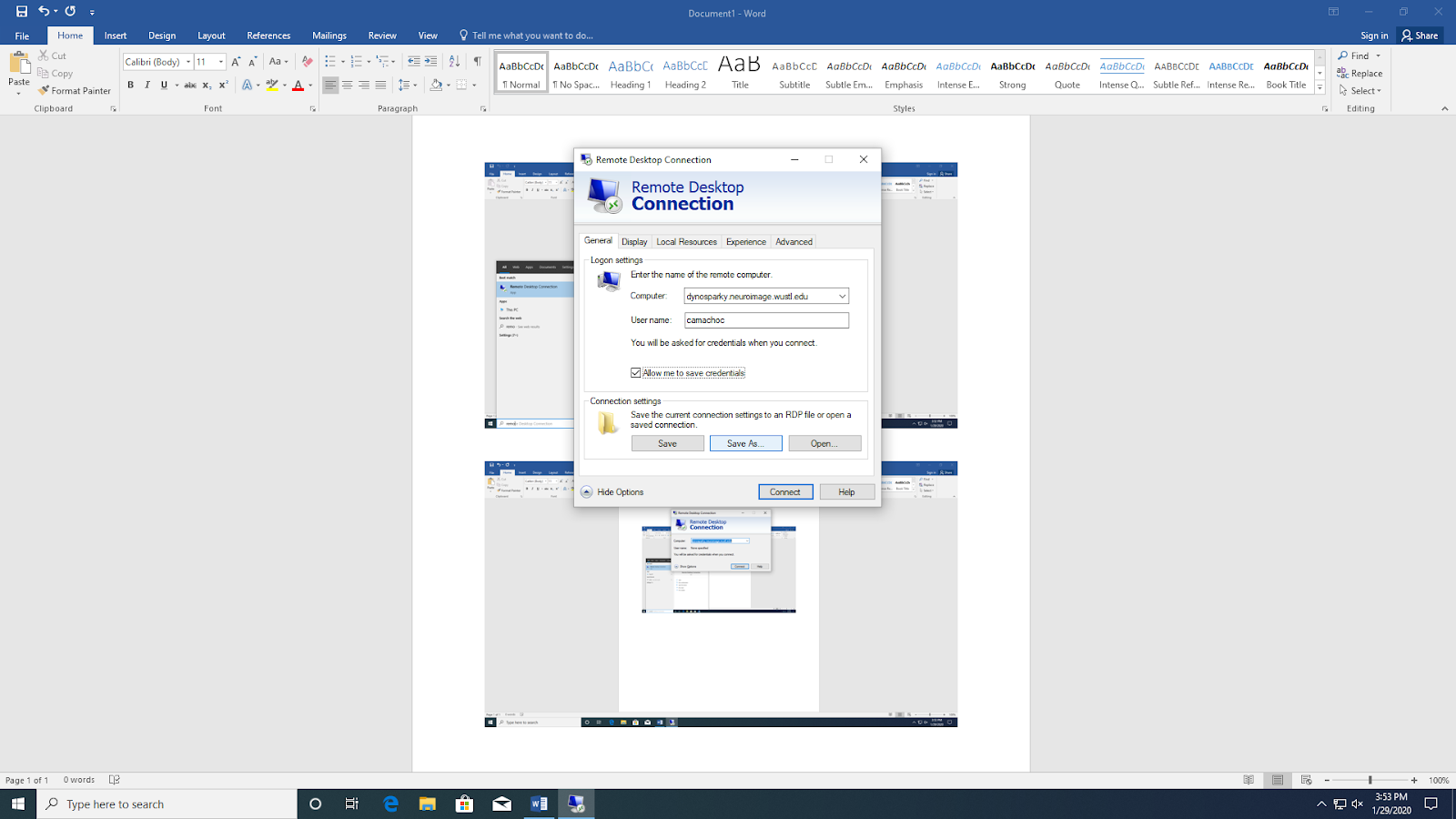Switch to Web Layout view in status bar
The width and height of the screenshot is (1456, 819).
pyautogui.click(x=1306, y=780)
